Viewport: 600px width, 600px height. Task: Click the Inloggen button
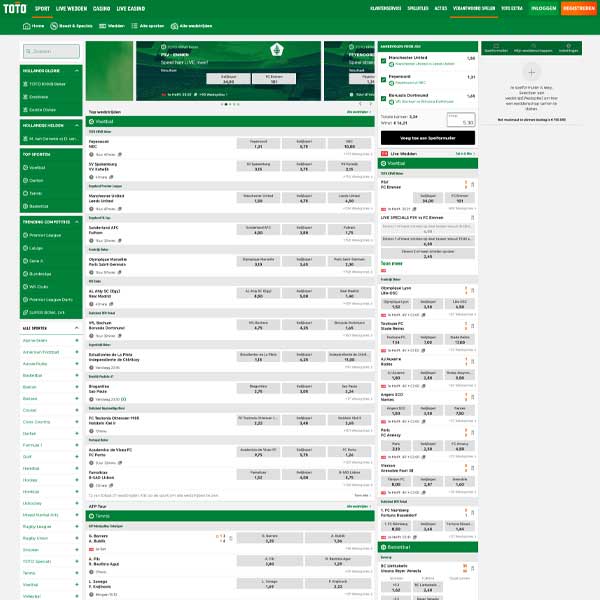coord(543,8)
